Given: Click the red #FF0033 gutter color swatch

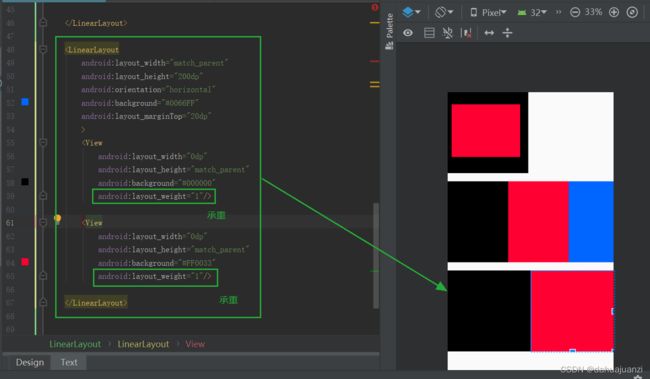Looking at the screenshot, I should tap(25, 262).
